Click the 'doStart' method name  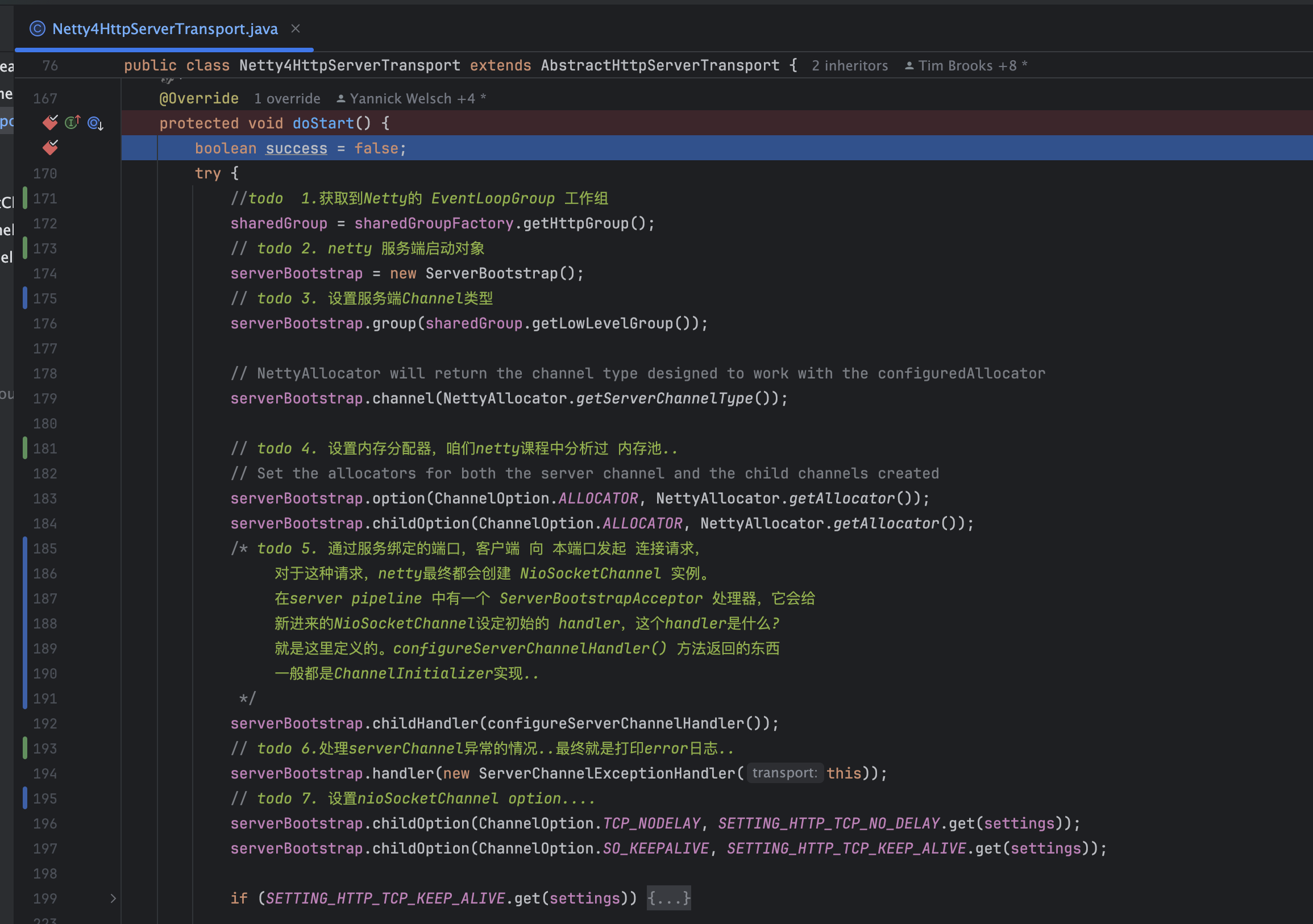323,123
